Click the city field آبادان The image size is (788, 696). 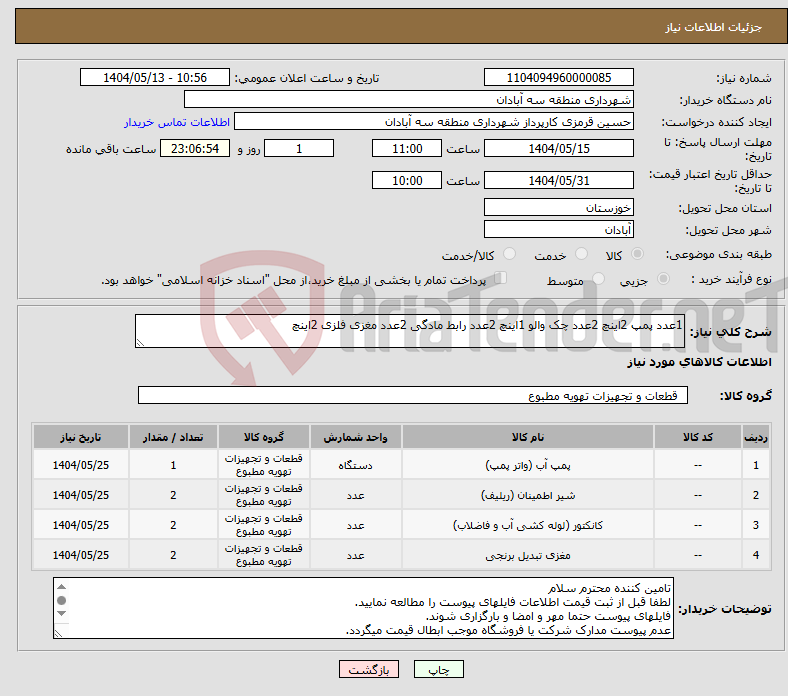[x=558, y=229]
